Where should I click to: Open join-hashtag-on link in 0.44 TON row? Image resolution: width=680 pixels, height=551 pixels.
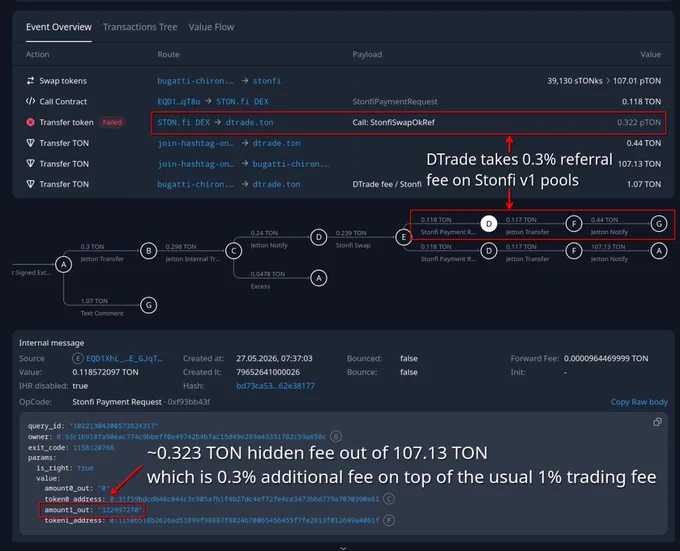195,143
